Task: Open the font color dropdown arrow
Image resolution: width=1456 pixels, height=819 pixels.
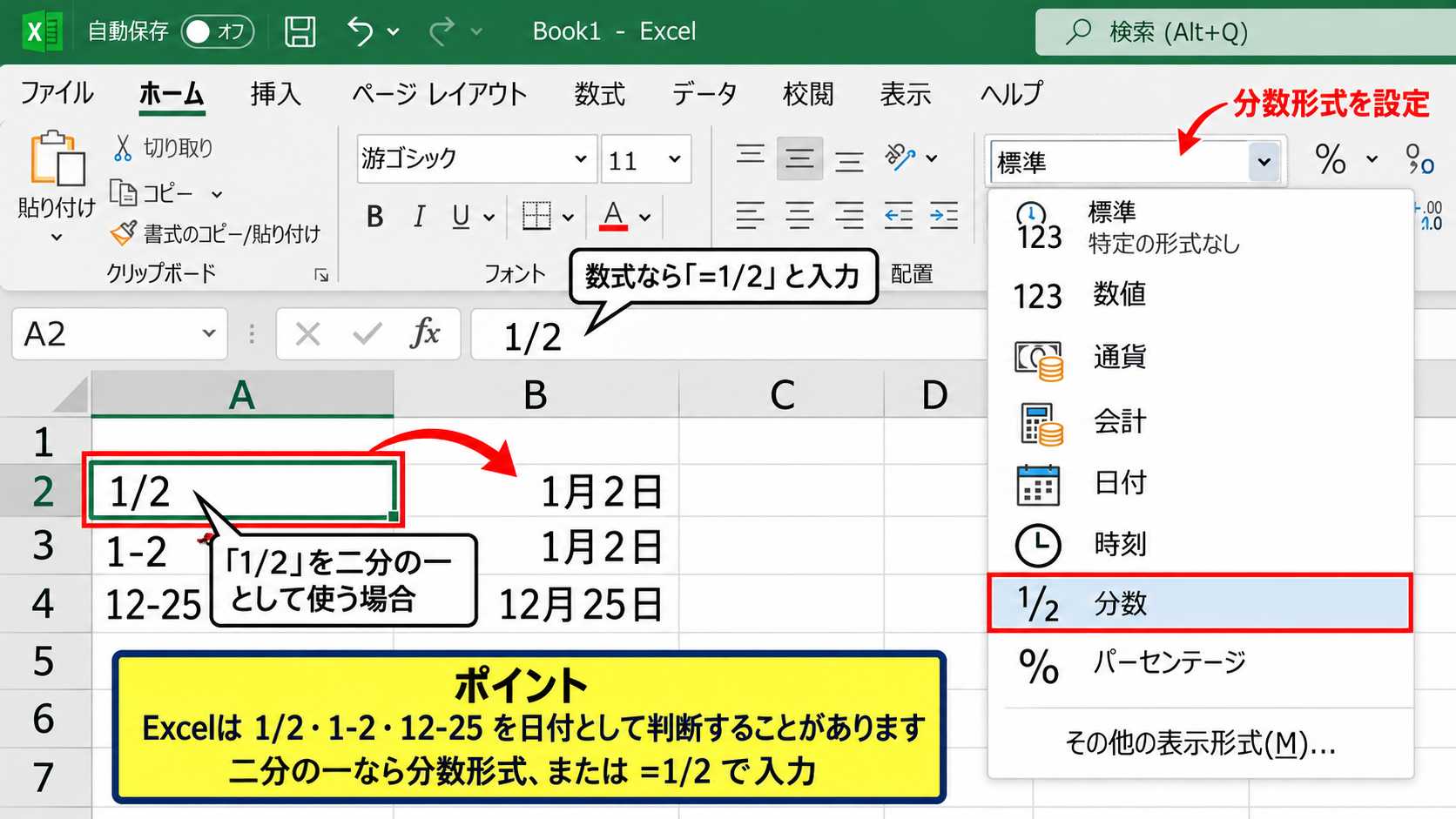Action: pyautogui.click(x=645, y=217)
